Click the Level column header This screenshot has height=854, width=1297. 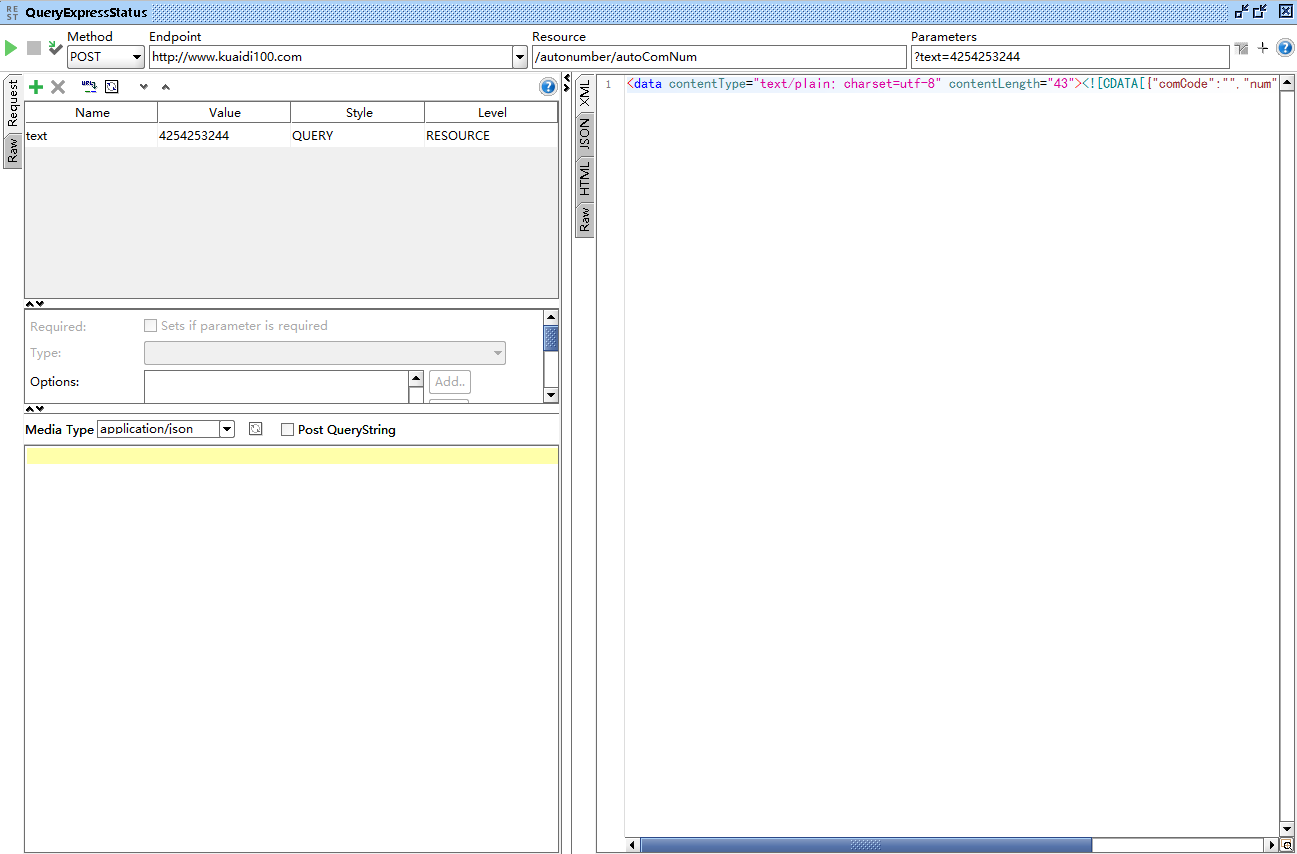click(x=492, y=113)
